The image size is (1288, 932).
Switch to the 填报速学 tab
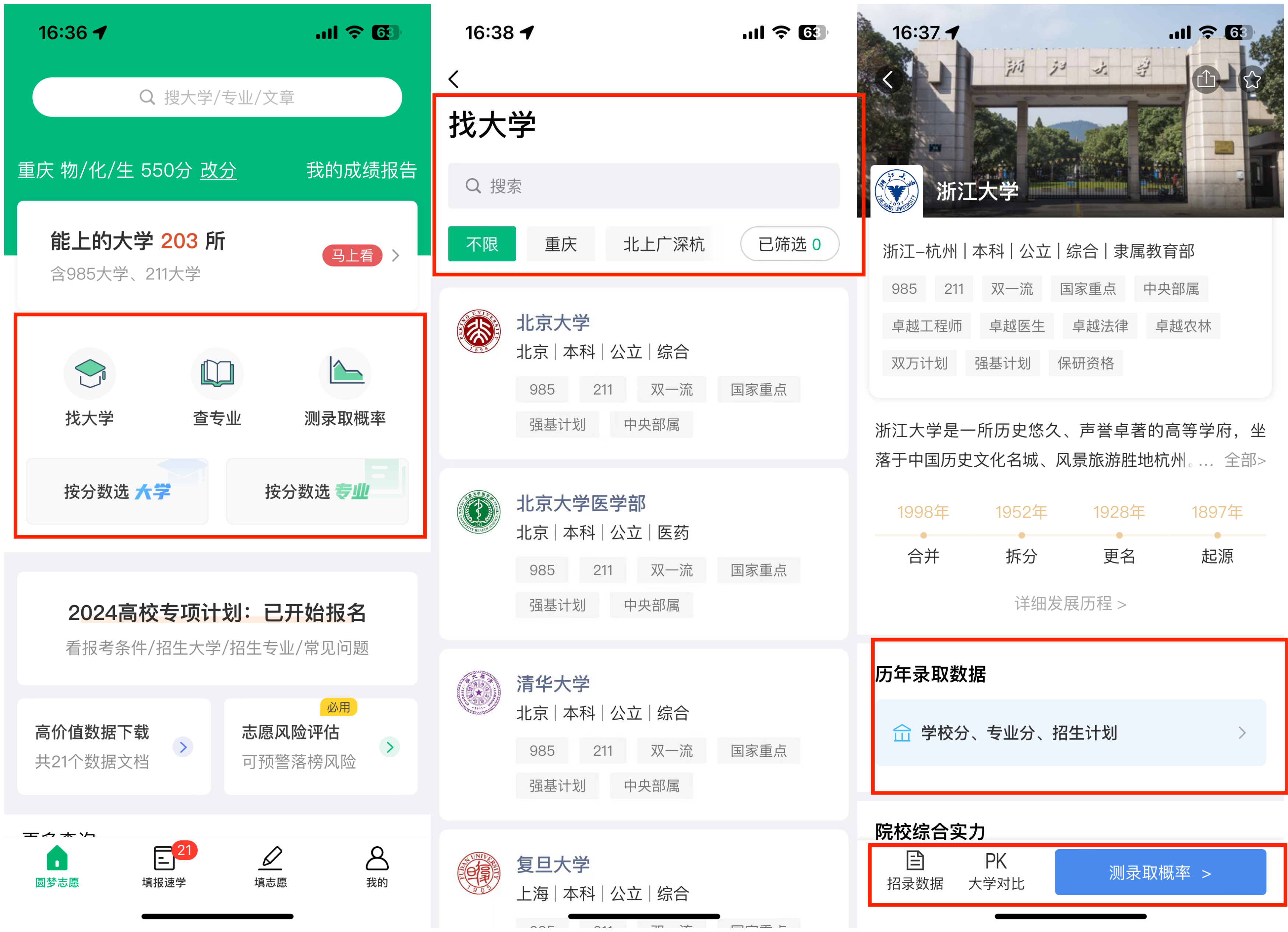tap(164, 867)
